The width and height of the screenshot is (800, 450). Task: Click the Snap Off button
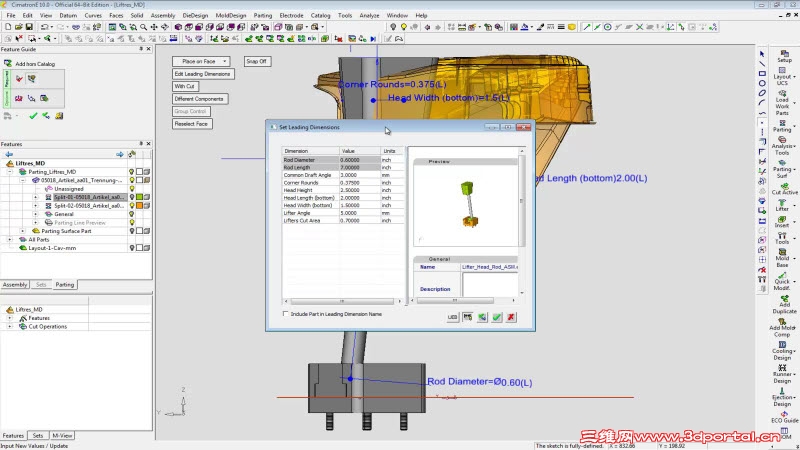[257, 61]
